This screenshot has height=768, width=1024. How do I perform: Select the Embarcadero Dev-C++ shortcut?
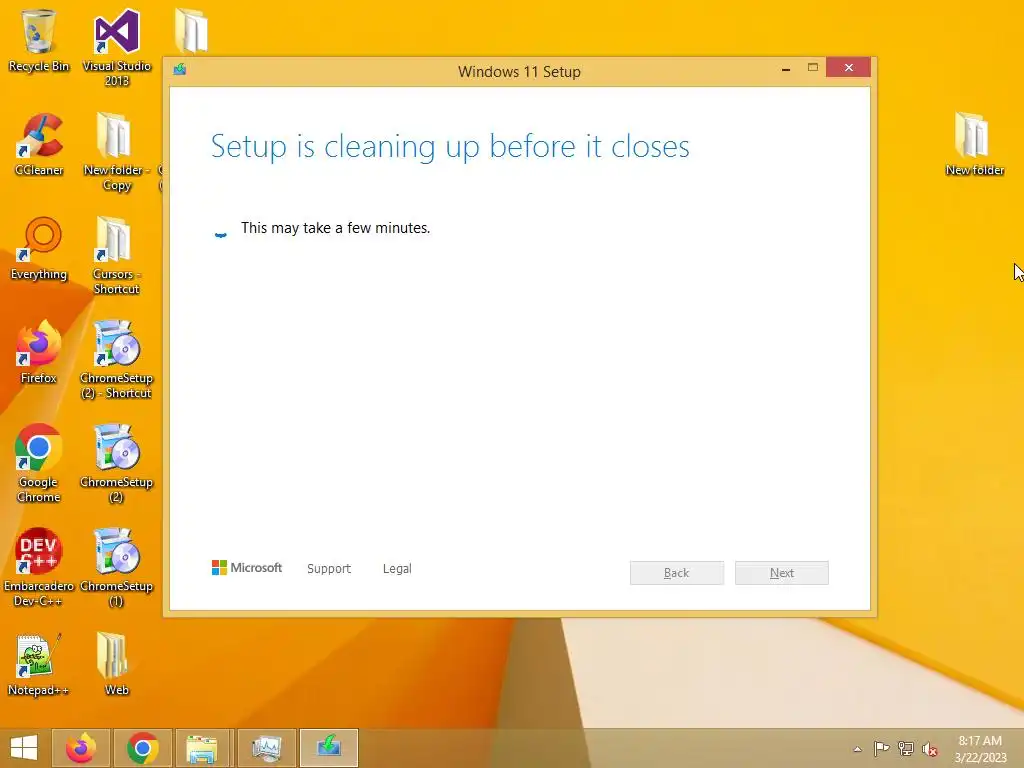[x=39, y=568]
